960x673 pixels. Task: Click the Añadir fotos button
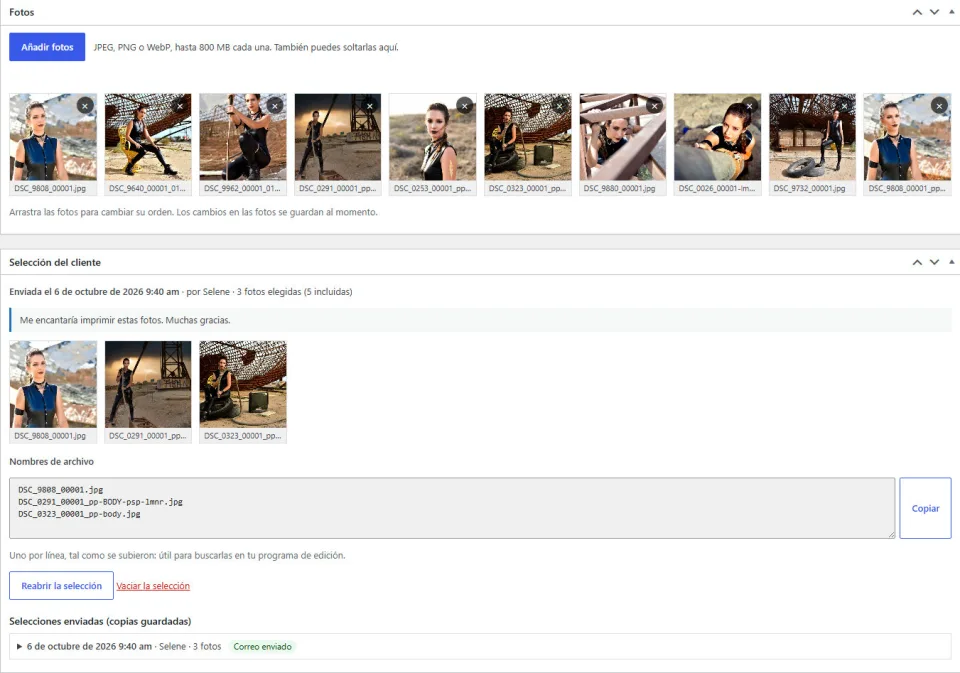tap(47, 47)
